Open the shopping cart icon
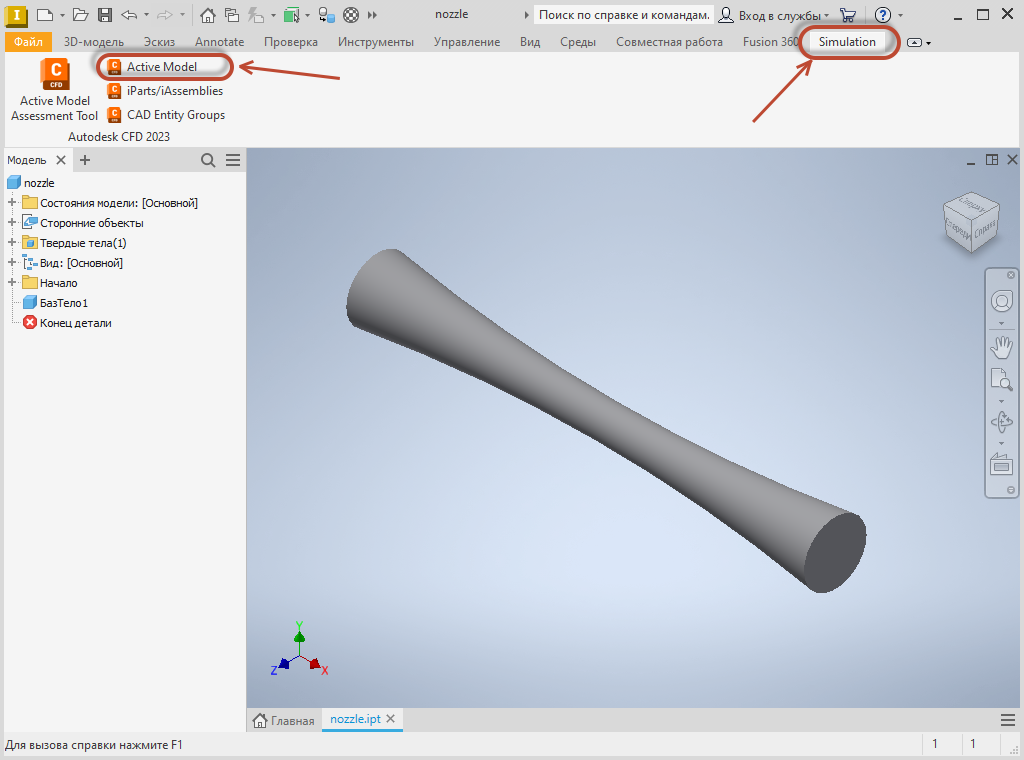 coord(848,14)
